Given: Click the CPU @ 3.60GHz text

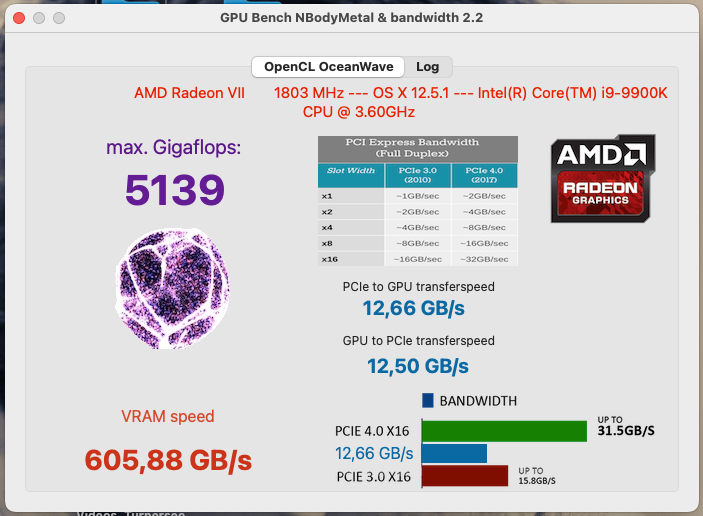Looking at the screenshot, I should [359, 112].
